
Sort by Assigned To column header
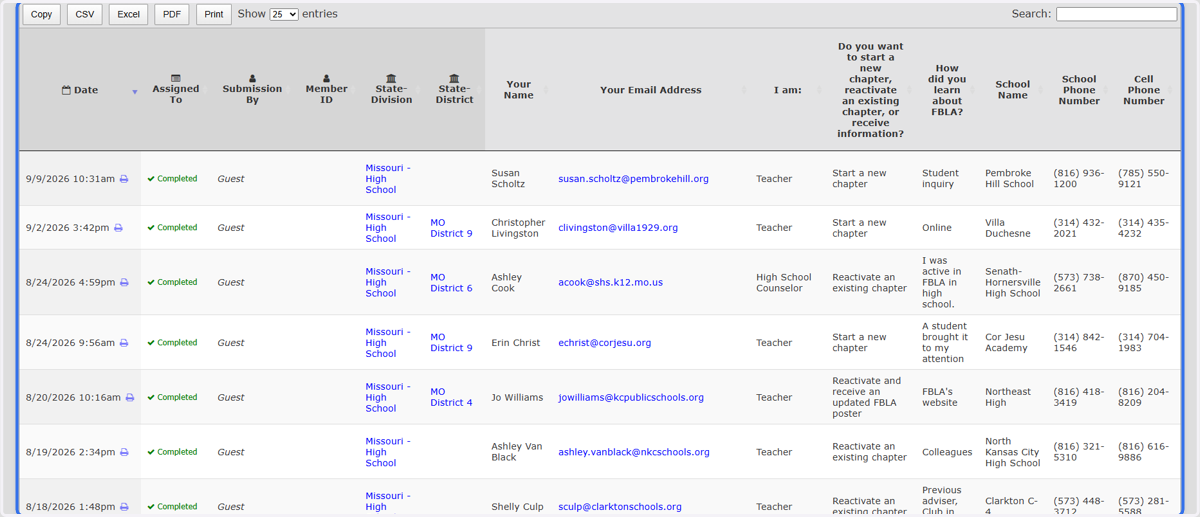pos(176,90)
